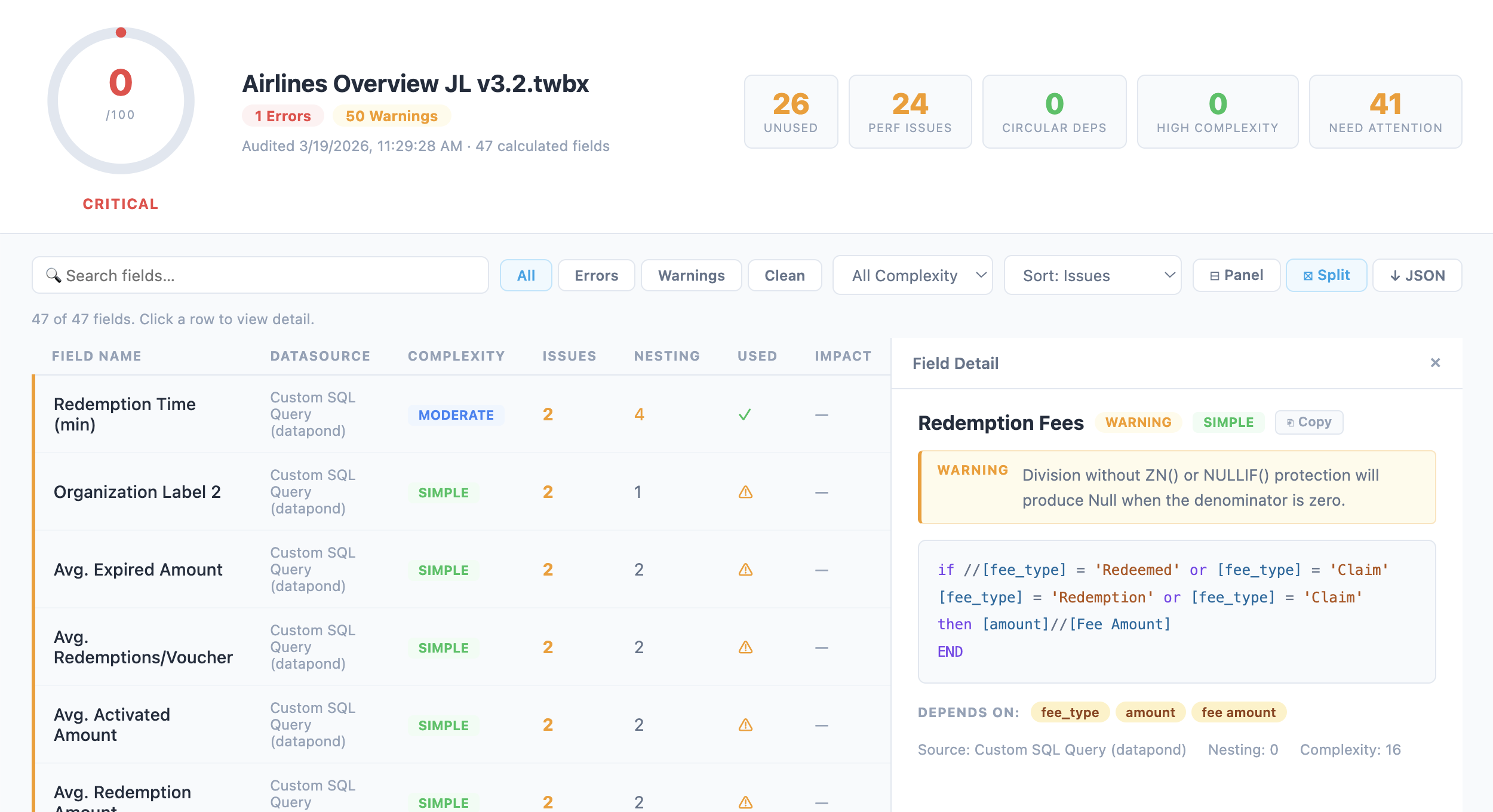Screen dimensions: 1493x812
Task: Click the unused warning icon for Organization Label 2
Action: pyautogui.click(x=745, y=492)
